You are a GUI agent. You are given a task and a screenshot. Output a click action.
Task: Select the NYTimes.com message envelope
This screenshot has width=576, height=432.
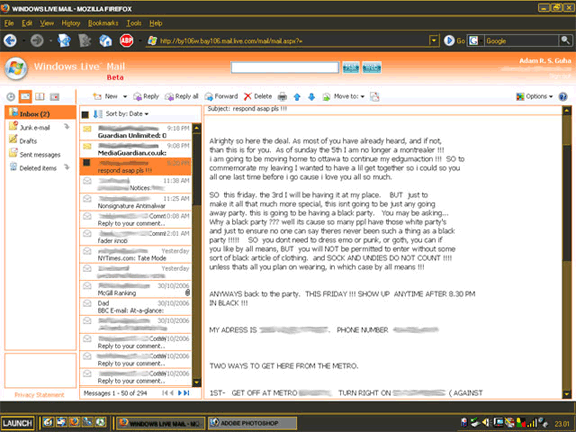click(x=87, y=251)
